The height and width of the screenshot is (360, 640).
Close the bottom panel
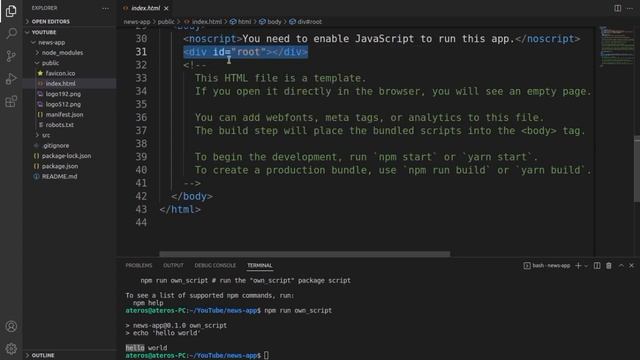[x=631, y=266]
